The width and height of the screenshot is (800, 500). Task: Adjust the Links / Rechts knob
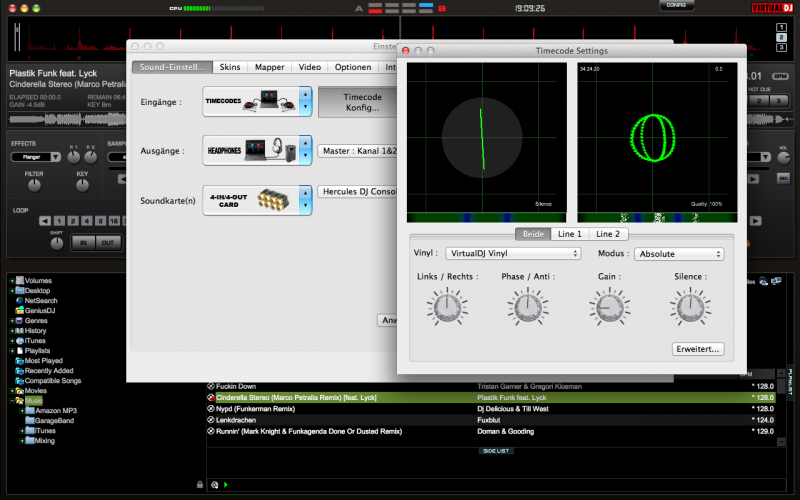[x=447, y=307]
